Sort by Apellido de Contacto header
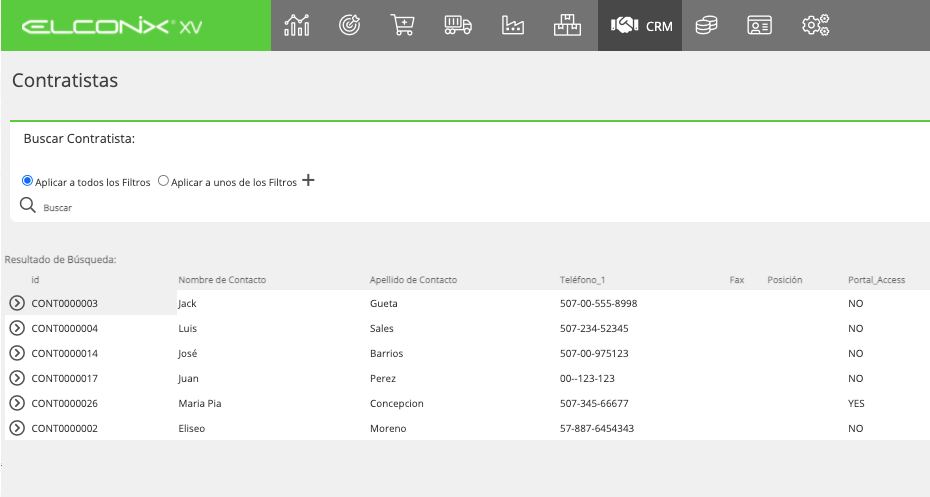 coord(413,279)
